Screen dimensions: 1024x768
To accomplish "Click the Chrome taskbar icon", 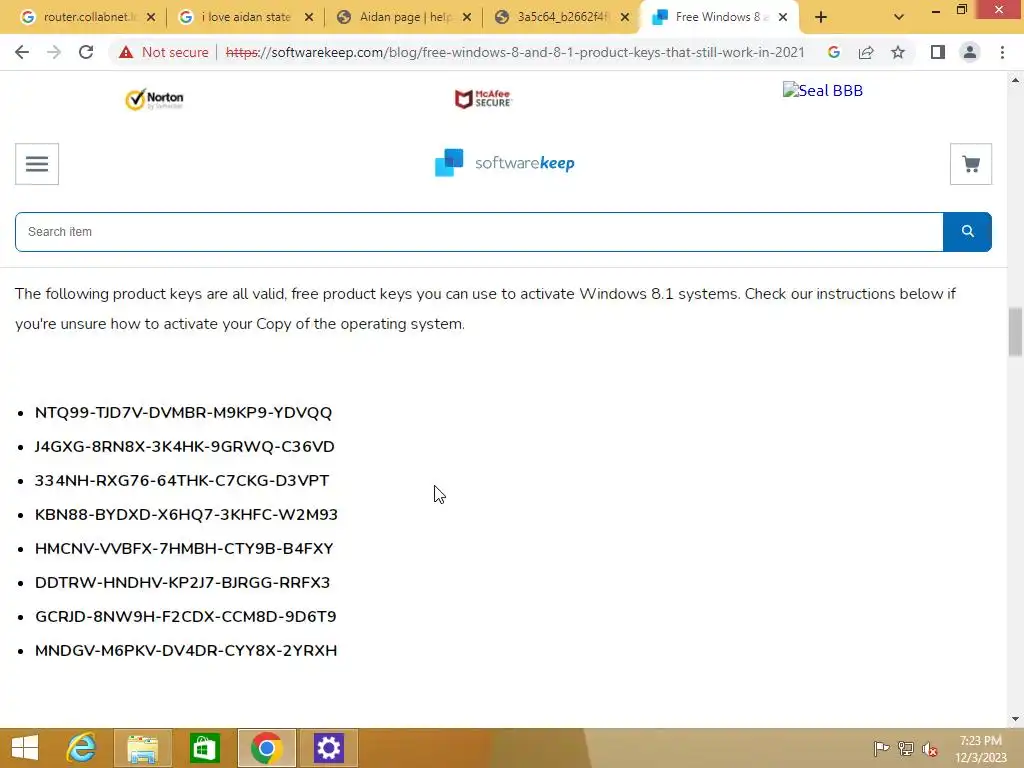I will click(x=266, y=748).
